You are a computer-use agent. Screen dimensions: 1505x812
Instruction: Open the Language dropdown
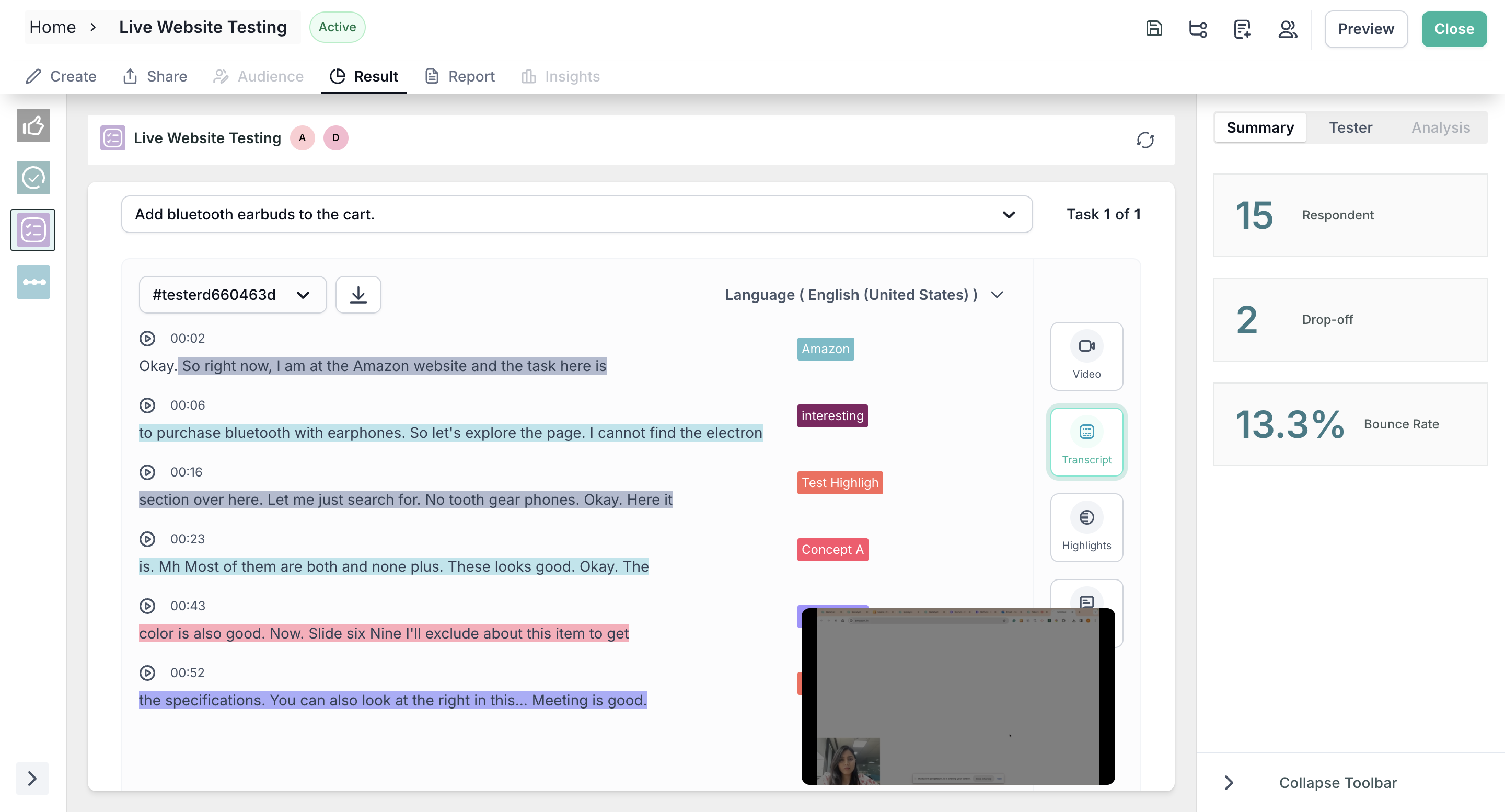point(864,295)
